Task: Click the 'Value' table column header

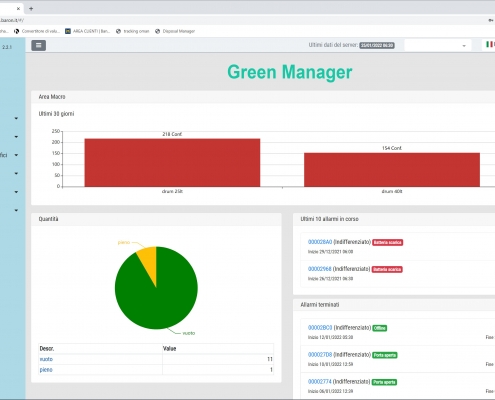Action: click(x=169, y=349)
